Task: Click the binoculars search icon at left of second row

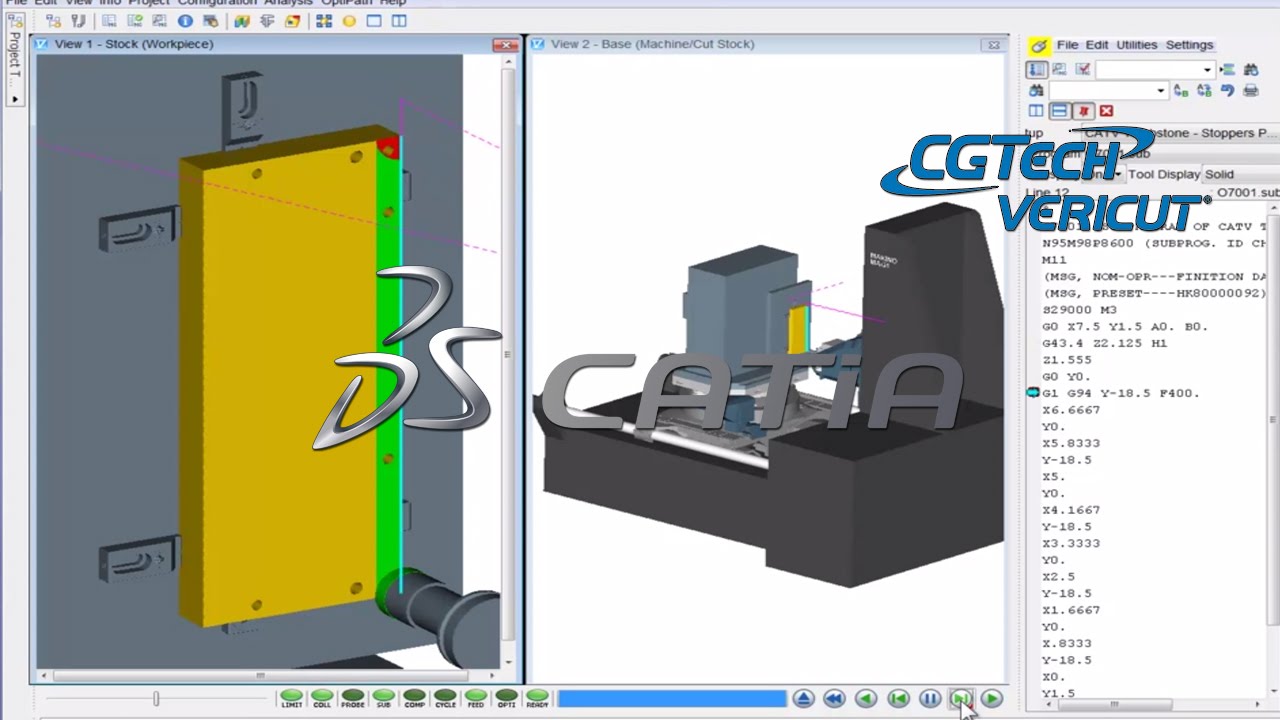Action: click(x=1036, y=90)
